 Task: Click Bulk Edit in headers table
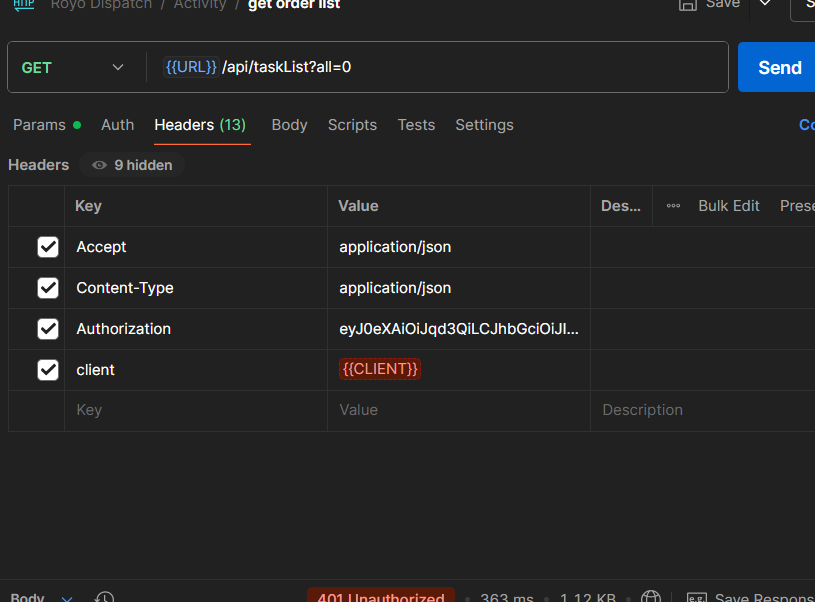coord(728,206)
